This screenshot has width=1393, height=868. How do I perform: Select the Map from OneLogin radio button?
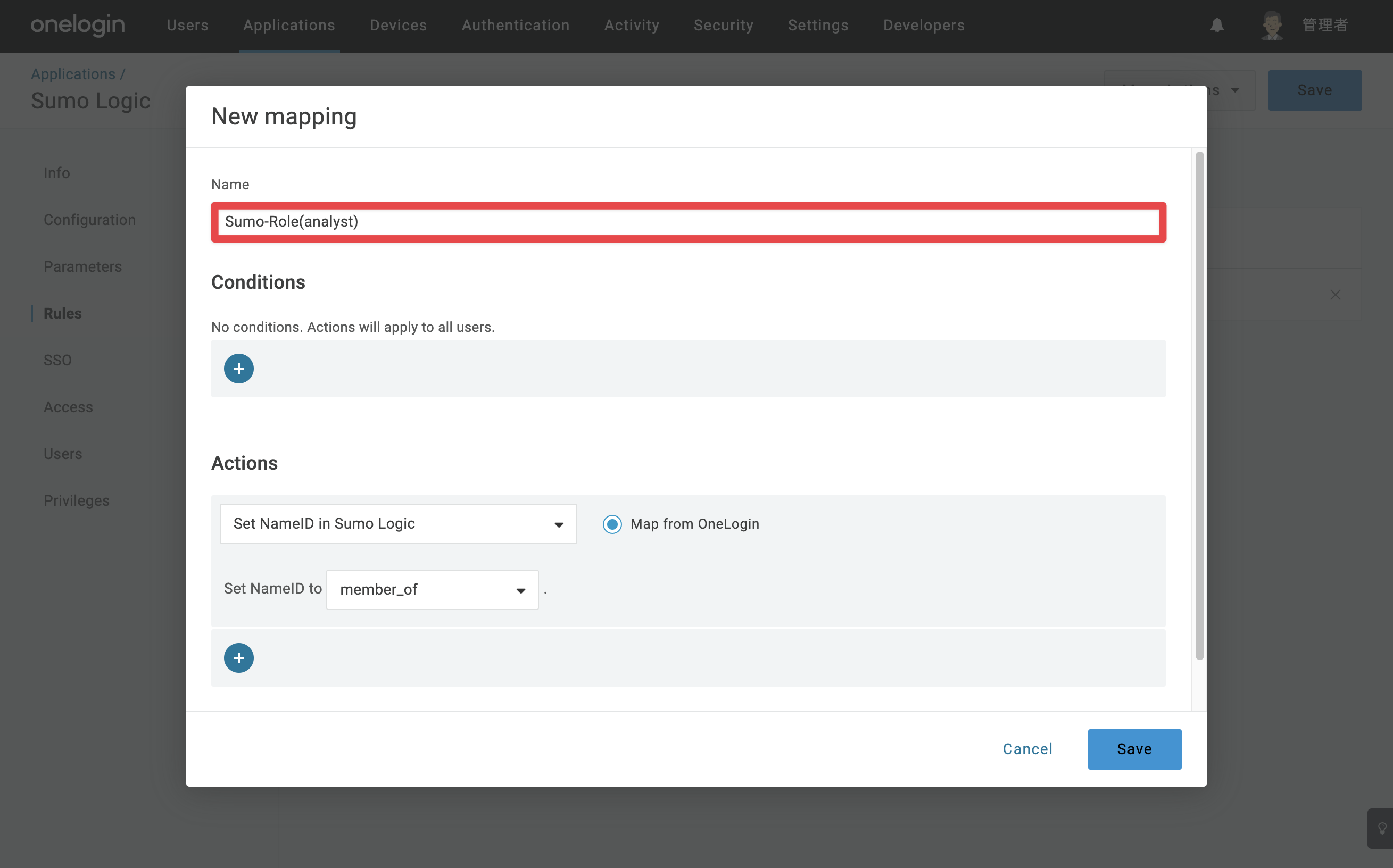tap(612, 524)
